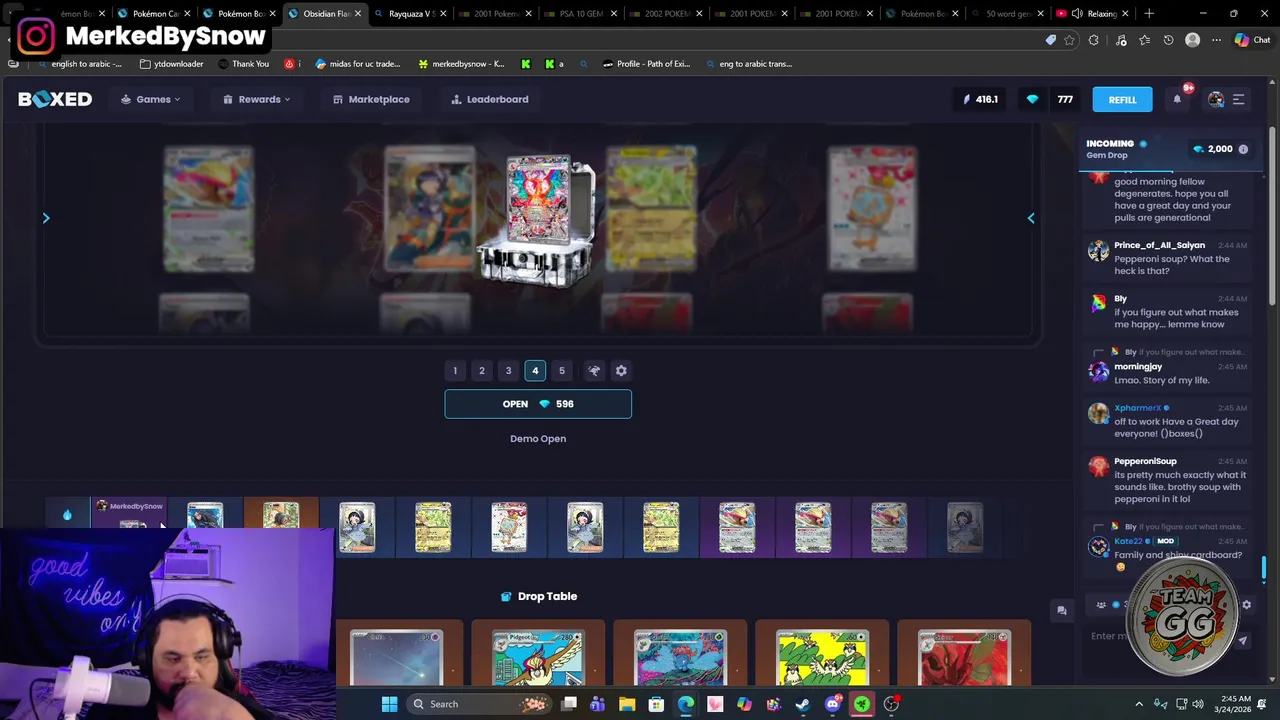Open Discord from the taskbar
1280x720 pixels.
pos(832,704)
